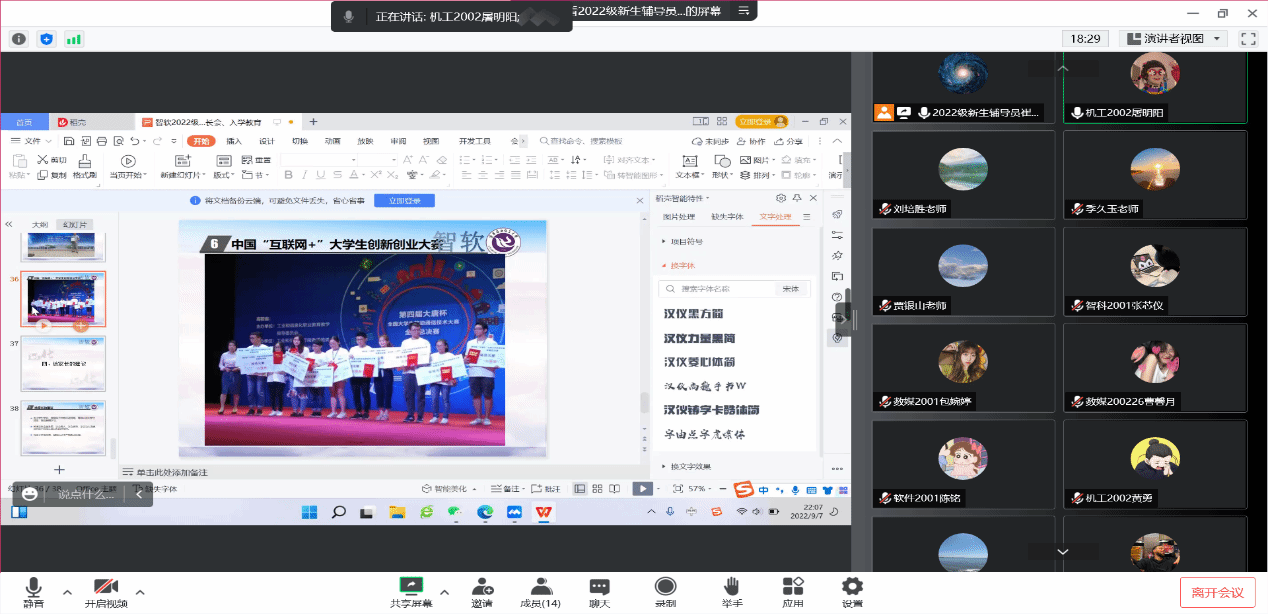
Task: Mute microphone in meeting toolbar
Action: tap(34, 592)
